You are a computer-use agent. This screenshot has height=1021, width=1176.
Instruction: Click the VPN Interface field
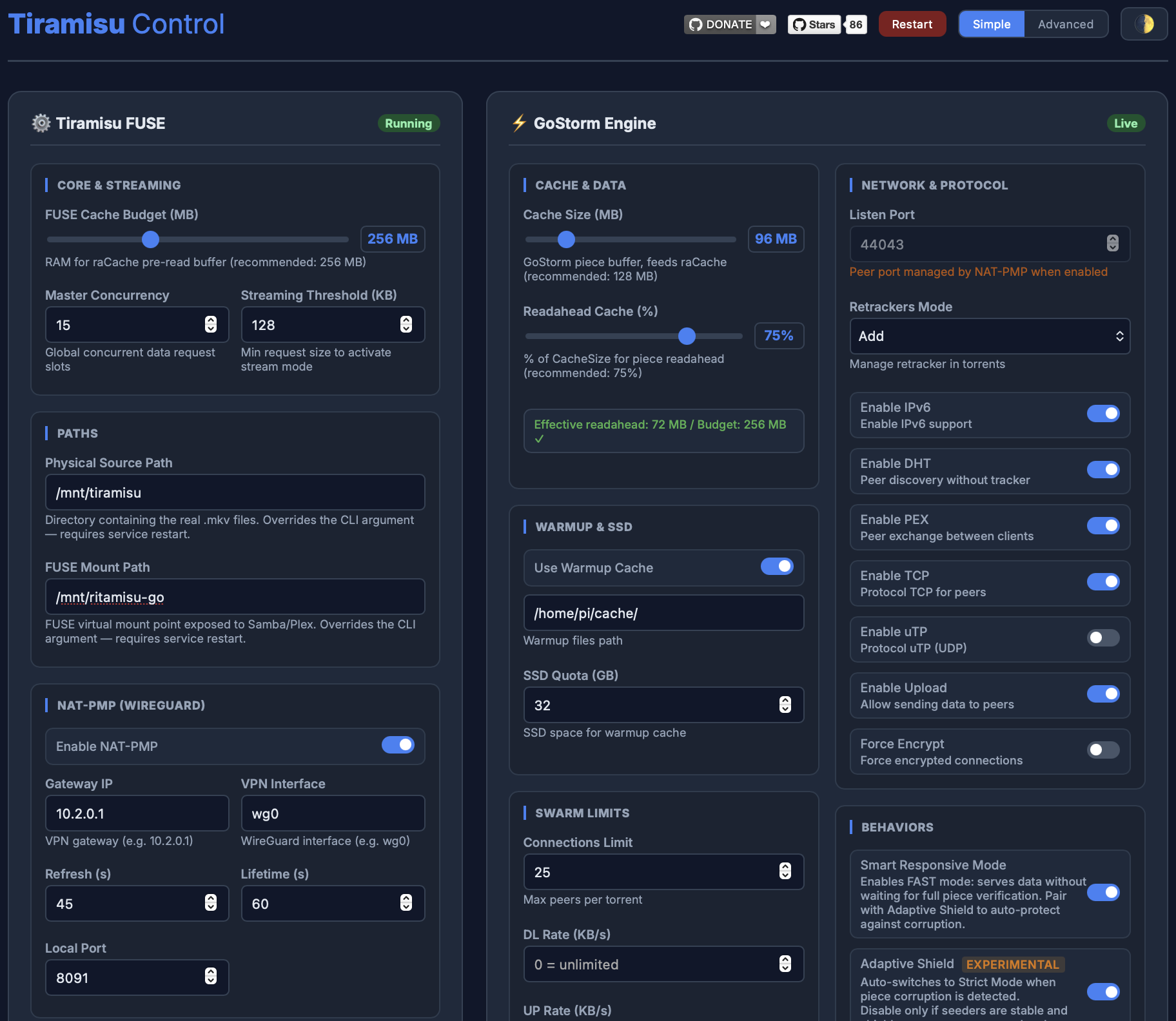333,813
